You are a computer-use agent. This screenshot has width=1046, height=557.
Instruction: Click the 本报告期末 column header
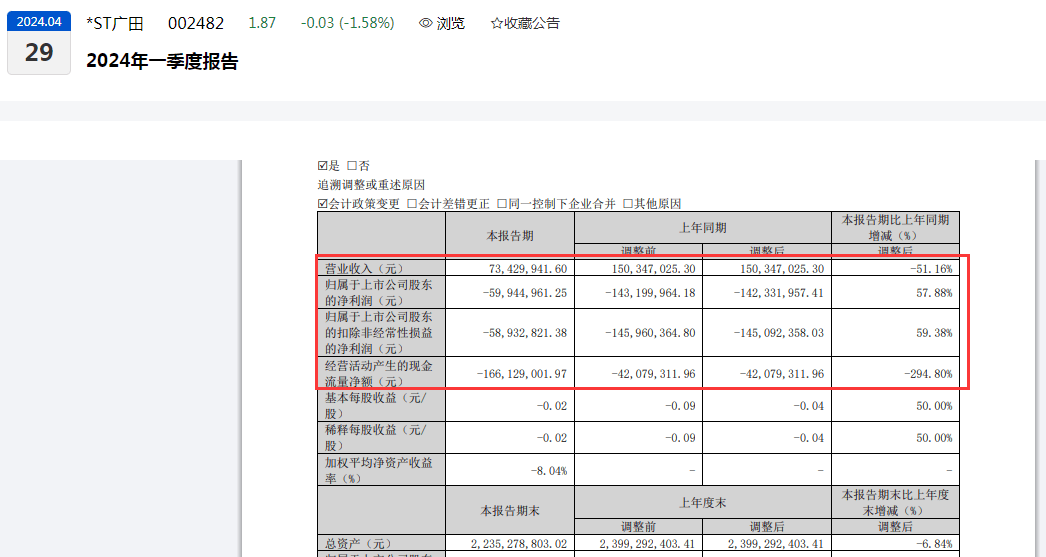point(510,510)
